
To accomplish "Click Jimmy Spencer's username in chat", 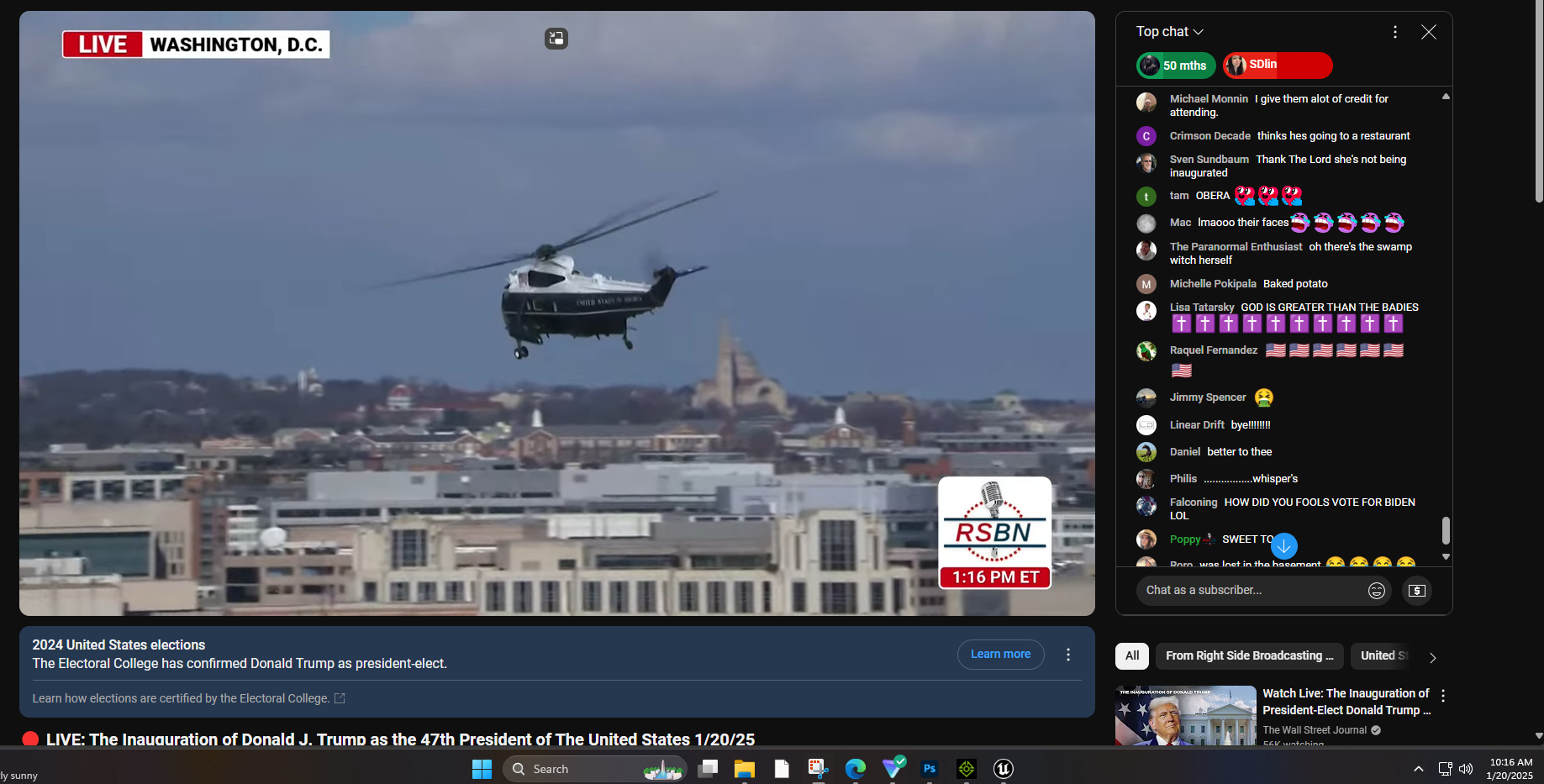I will 1208,397.
